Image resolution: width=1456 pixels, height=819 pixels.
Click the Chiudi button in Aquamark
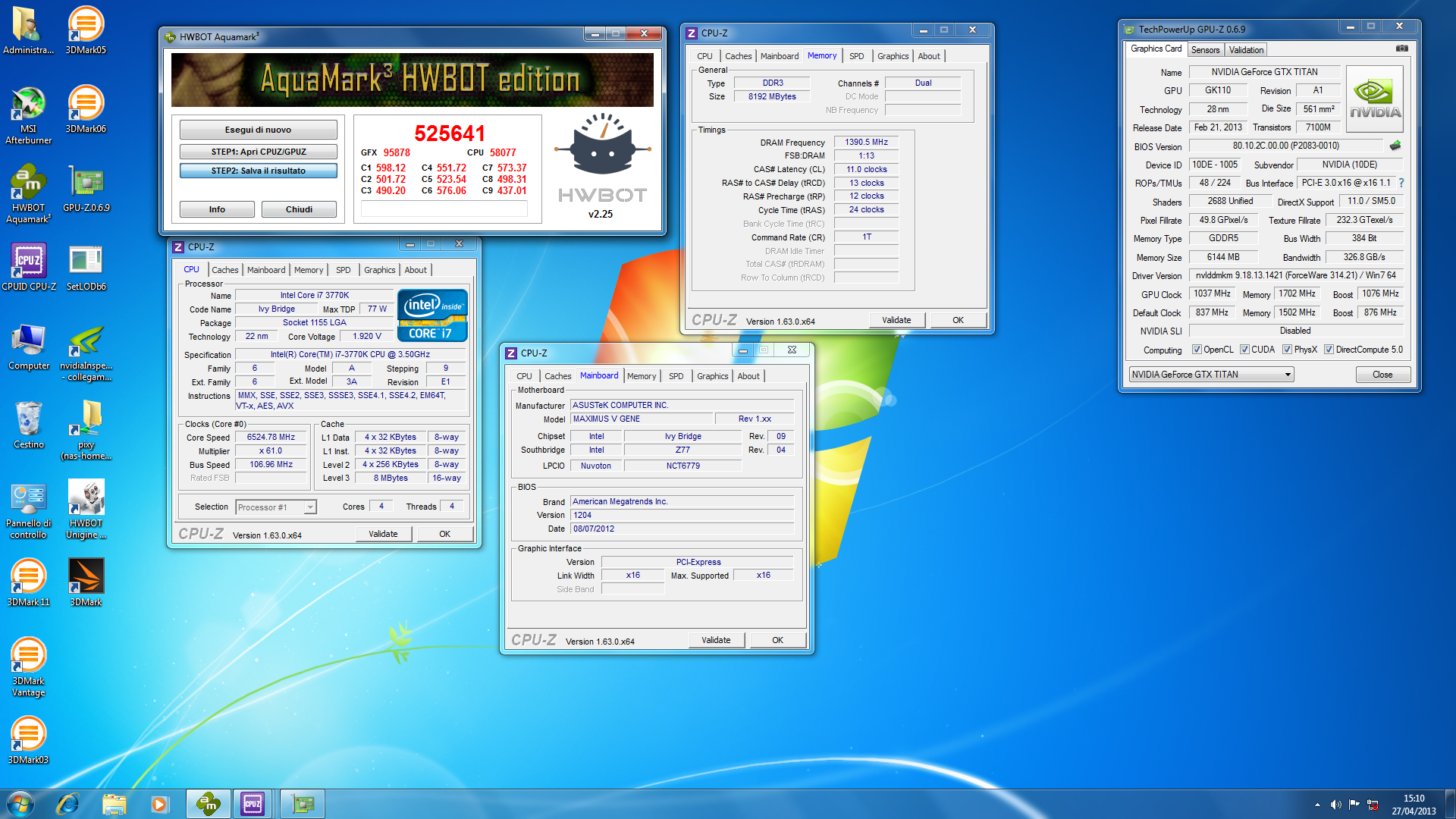click(299, 209)
